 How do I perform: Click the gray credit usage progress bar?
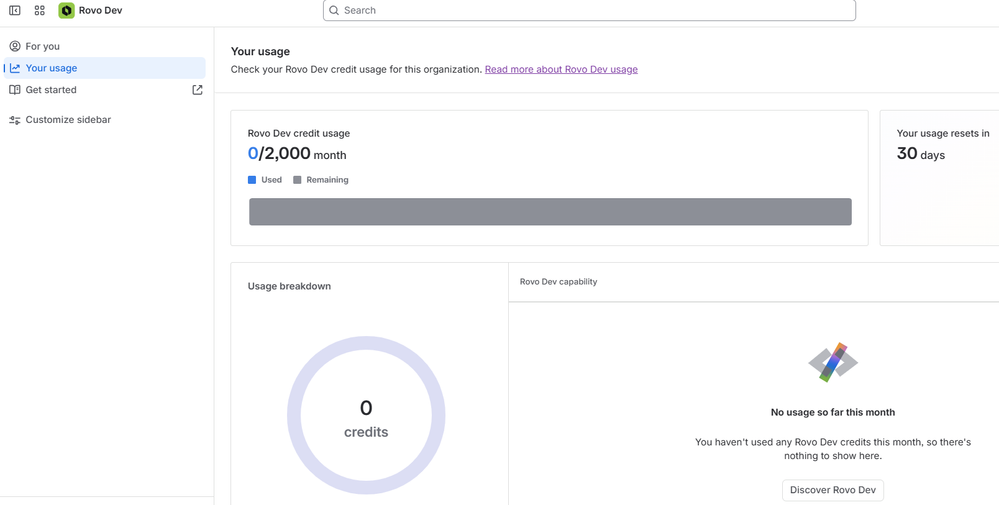coord(550,211)
